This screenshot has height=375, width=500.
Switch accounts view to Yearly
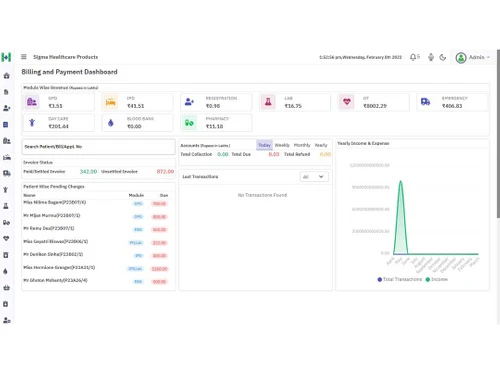coord(321,145)
